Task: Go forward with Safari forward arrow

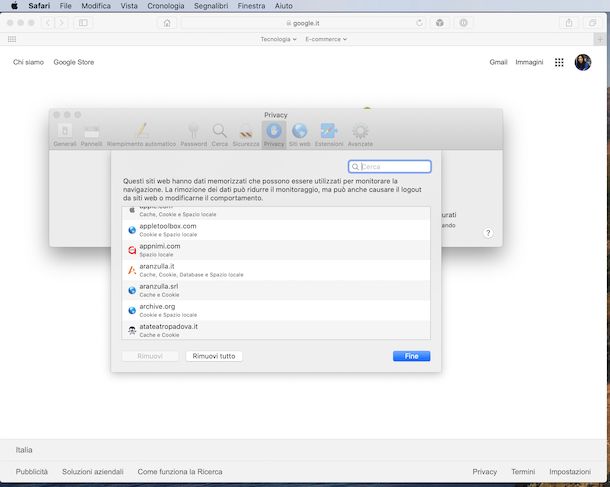Action: point(61,23)
